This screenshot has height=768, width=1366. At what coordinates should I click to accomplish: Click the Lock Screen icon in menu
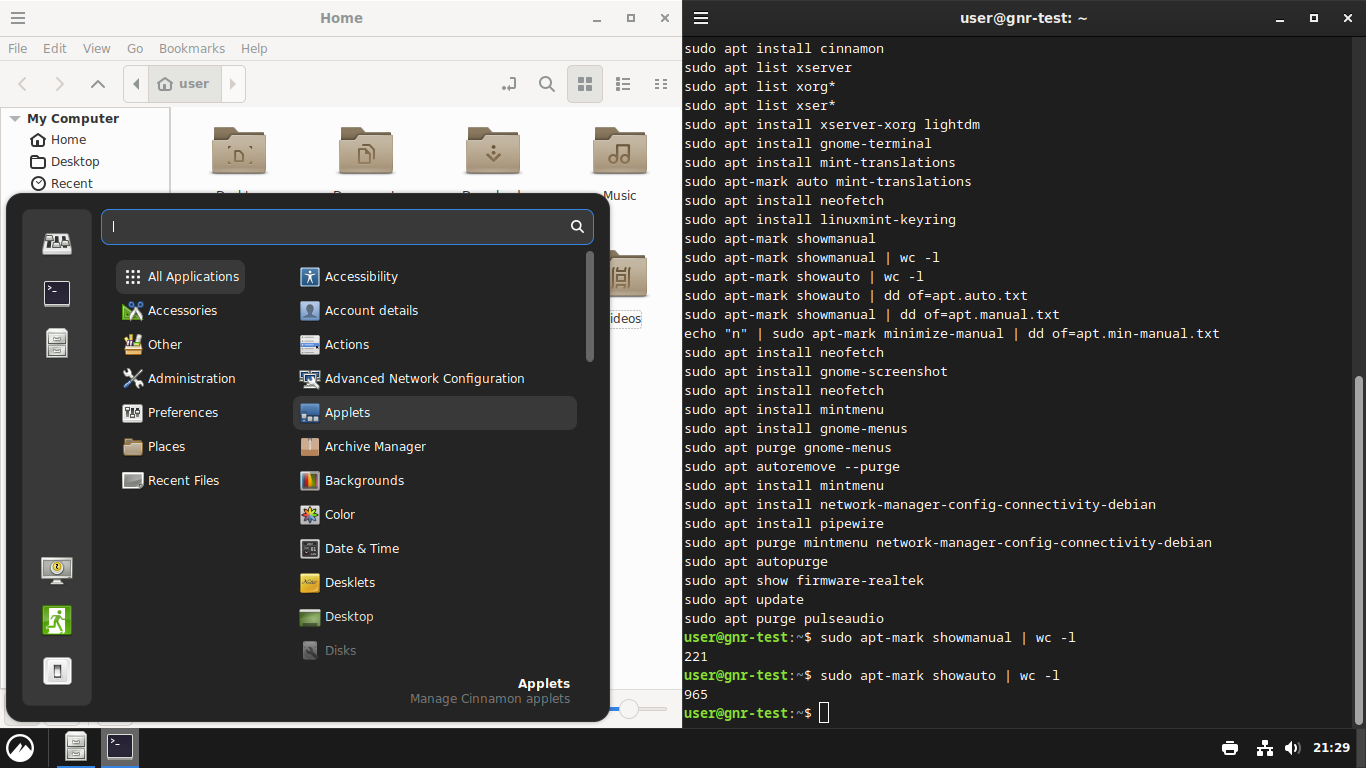pos(57,570)
